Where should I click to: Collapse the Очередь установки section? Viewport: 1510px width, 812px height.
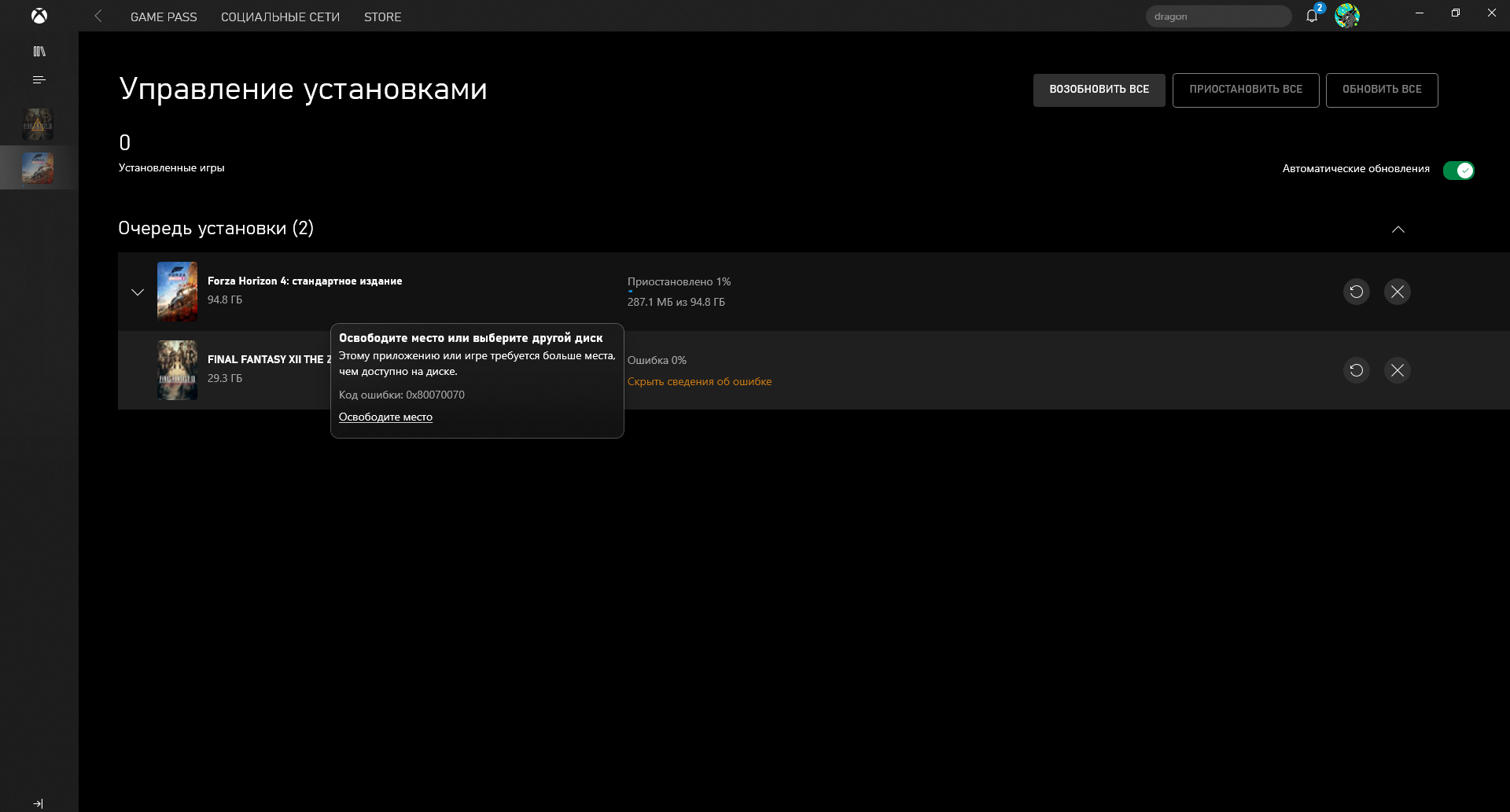pyautogui.click(x=1398, y=230)
